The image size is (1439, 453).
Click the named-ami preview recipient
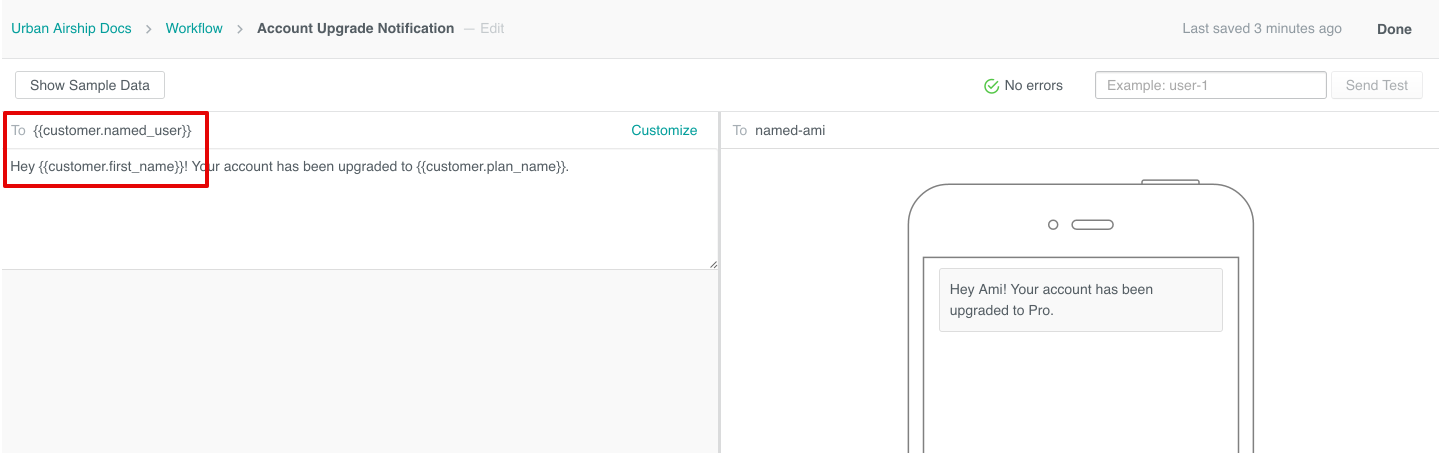tap(789, 130)
